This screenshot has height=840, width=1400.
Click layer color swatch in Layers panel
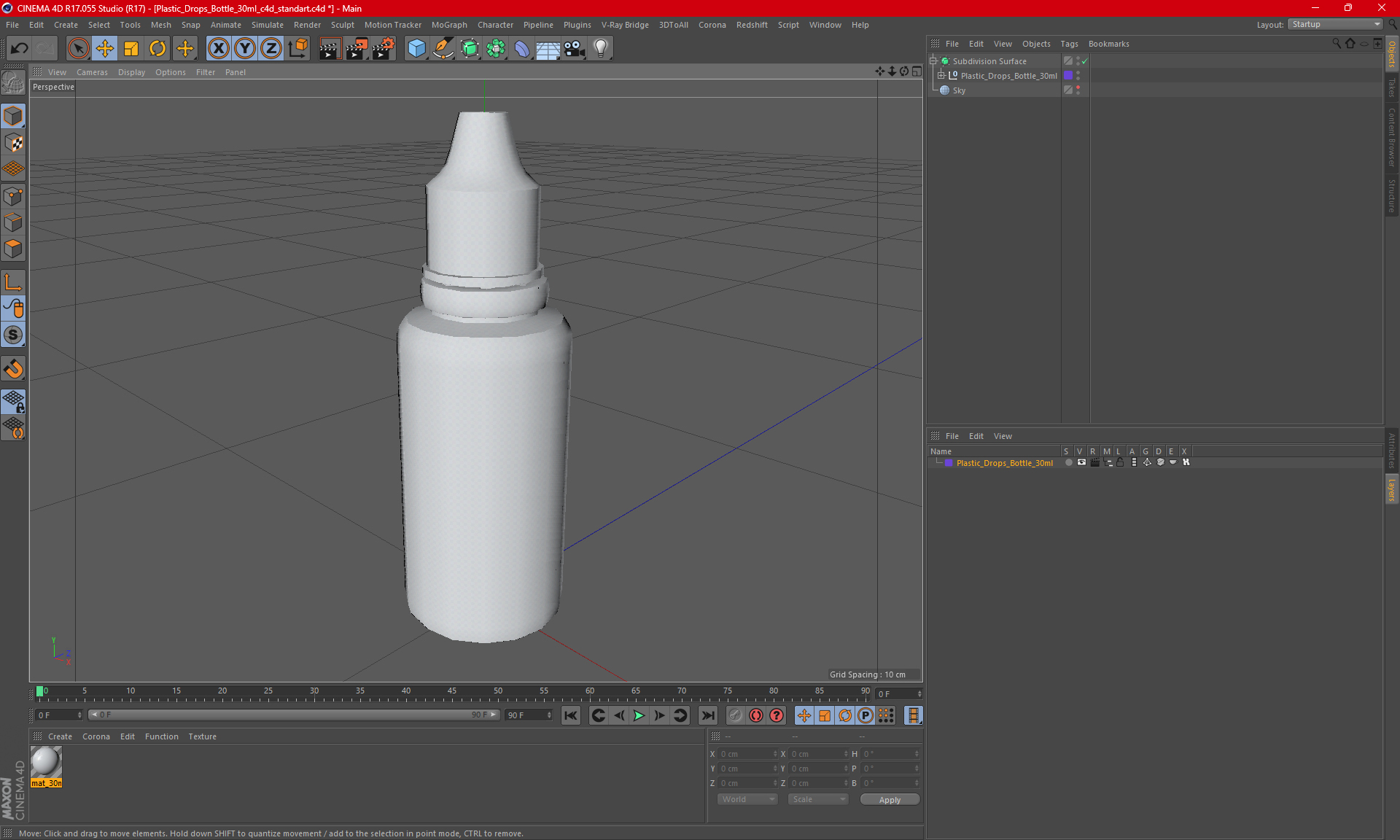tap(949, 463)
